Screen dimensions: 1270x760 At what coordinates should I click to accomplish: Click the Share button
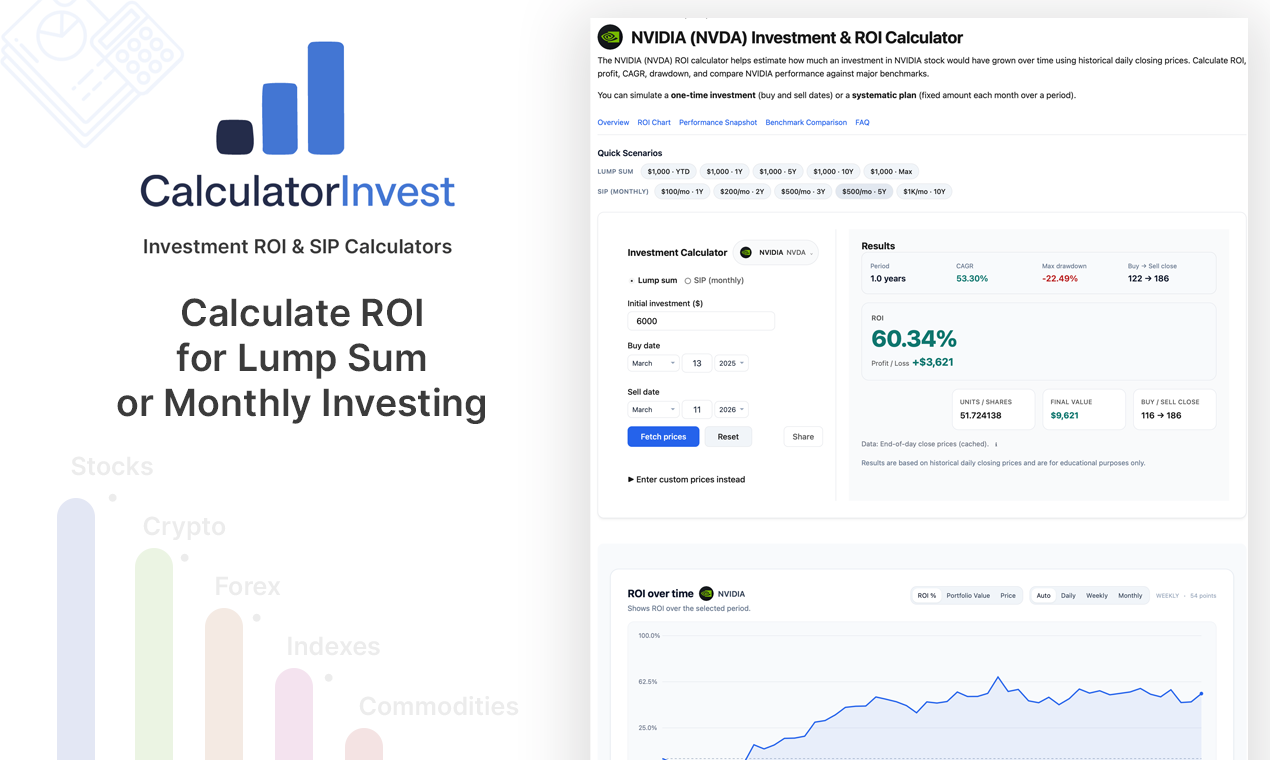803,436
